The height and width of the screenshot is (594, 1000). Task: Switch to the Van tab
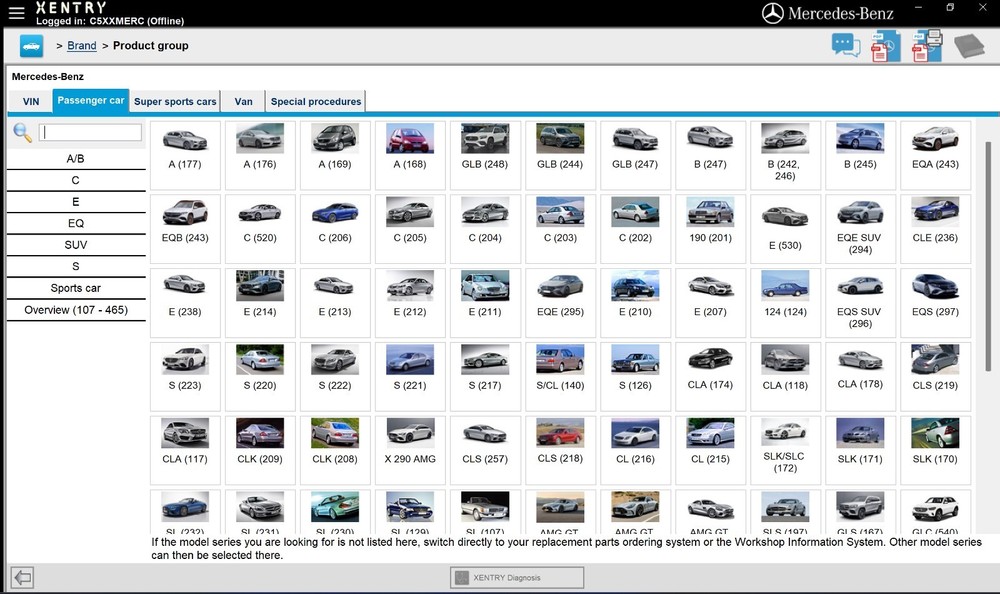[242, 100]
